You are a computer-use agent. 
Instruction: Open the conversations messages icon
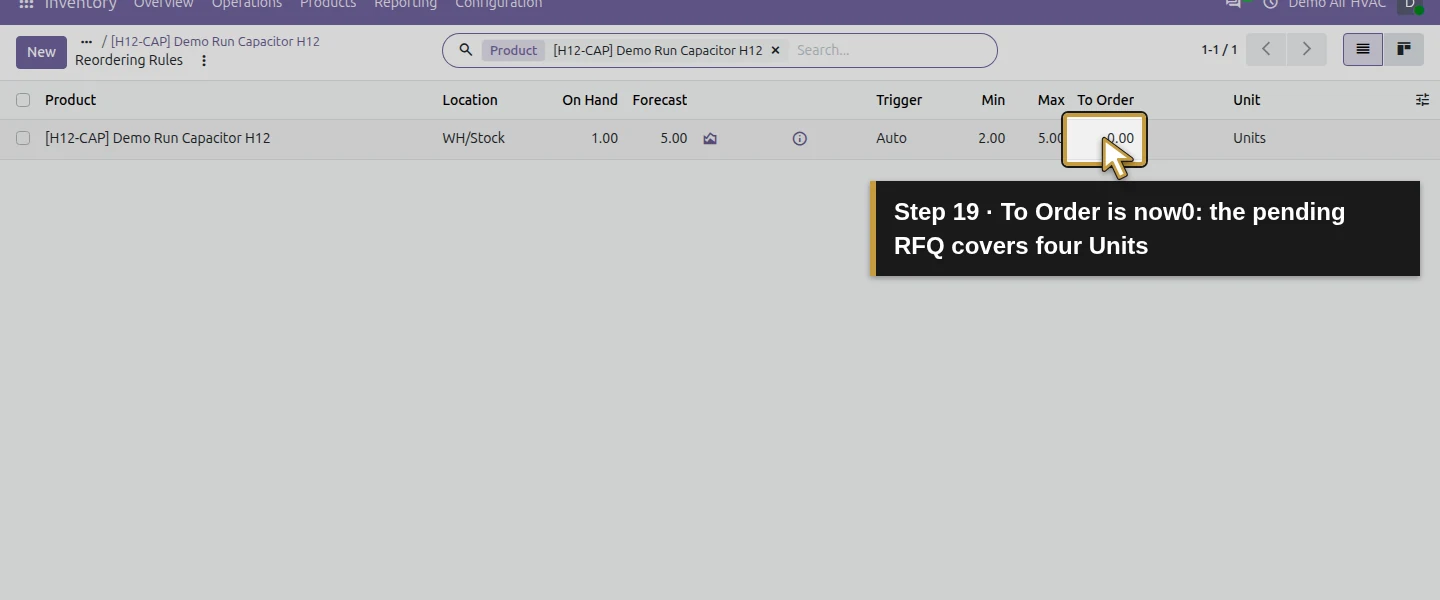1234,4
